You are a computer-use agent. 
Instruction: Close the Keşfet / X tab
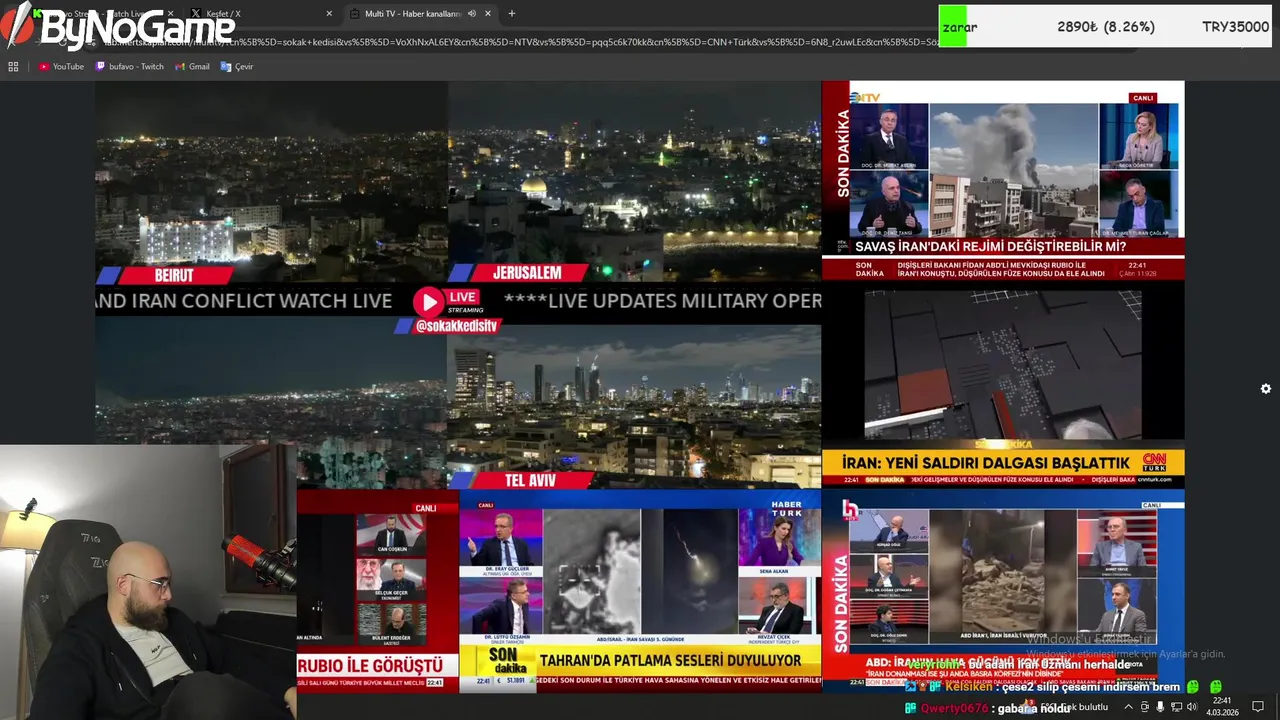pyautogui.click(x=329, y=14)
